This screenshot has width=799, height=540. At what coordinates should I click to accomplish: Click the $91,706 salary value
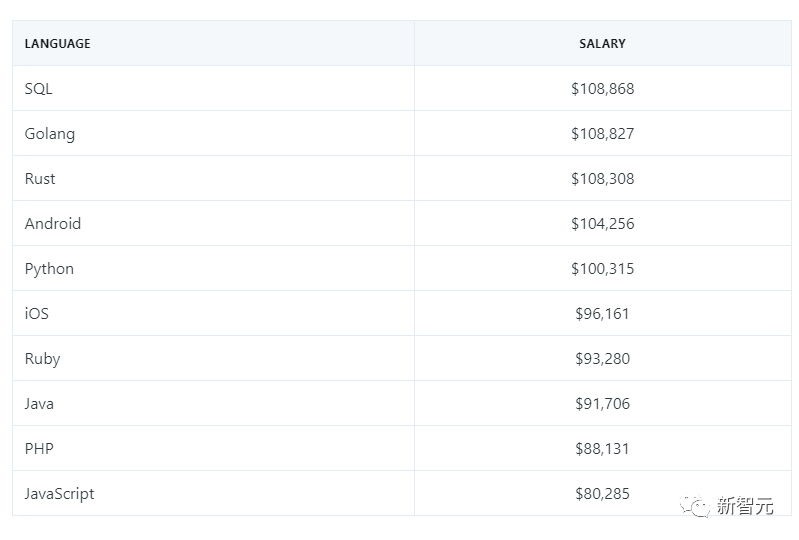[x=602, y=404]
